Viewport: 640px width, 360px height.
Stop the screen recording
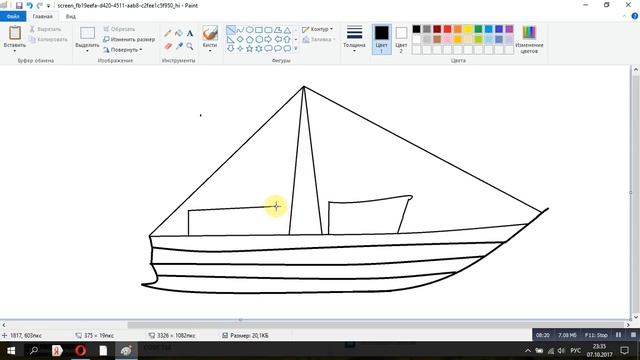pyautogui.click(x=633, y=335)
